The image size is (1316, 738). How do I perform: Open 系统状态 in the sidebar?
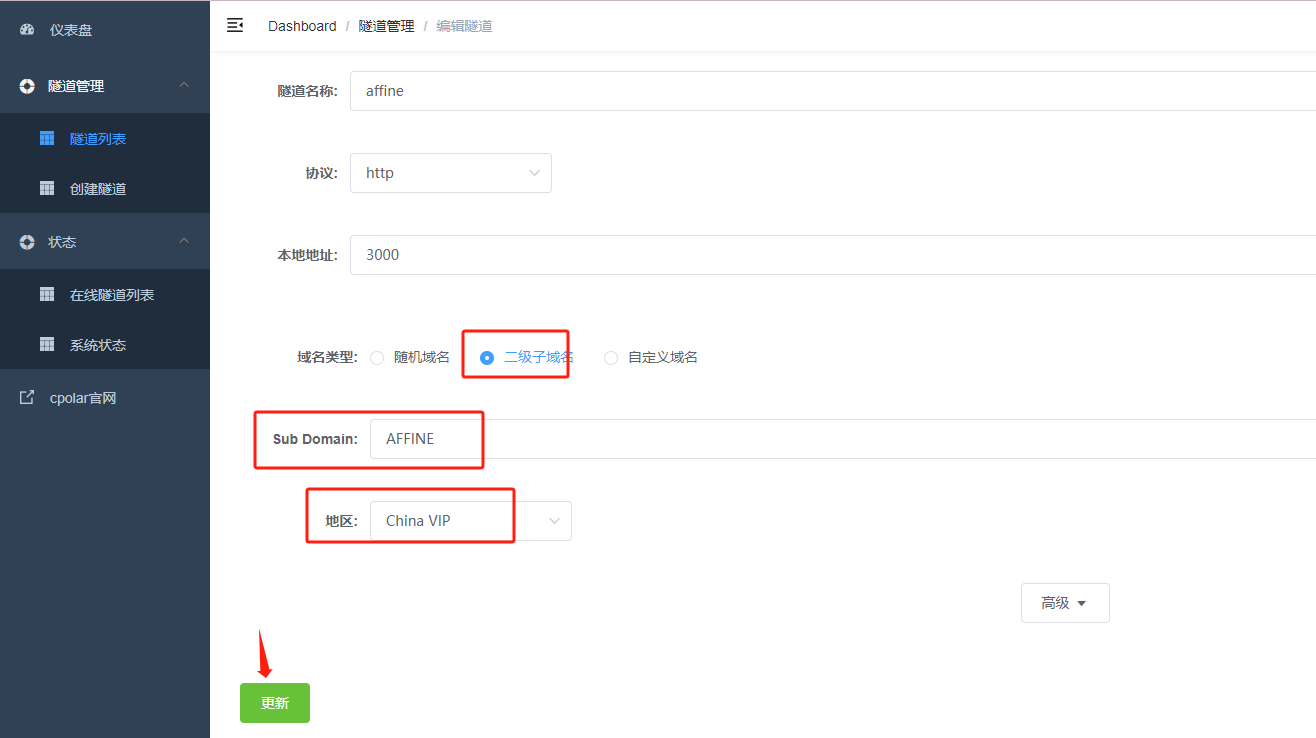[x=105, y=345]
